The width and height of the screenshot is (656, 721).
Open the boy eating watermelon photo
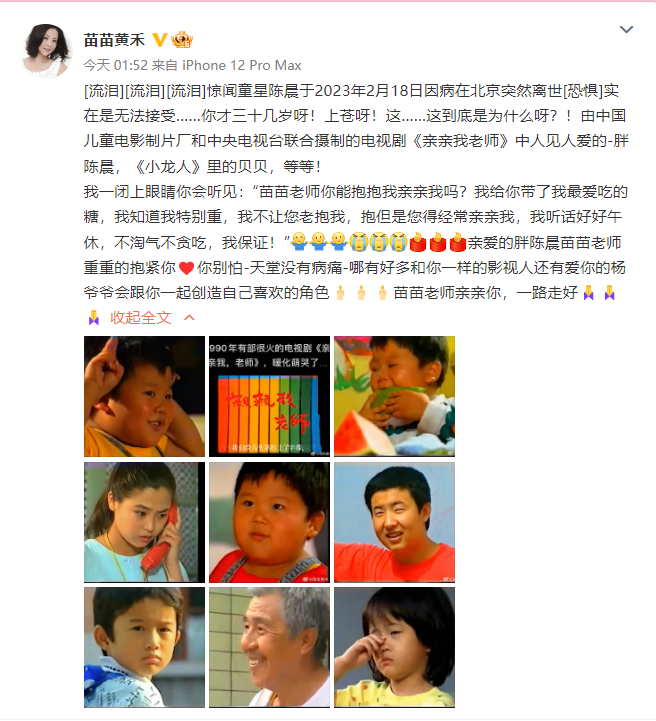[x=394, y=396]
